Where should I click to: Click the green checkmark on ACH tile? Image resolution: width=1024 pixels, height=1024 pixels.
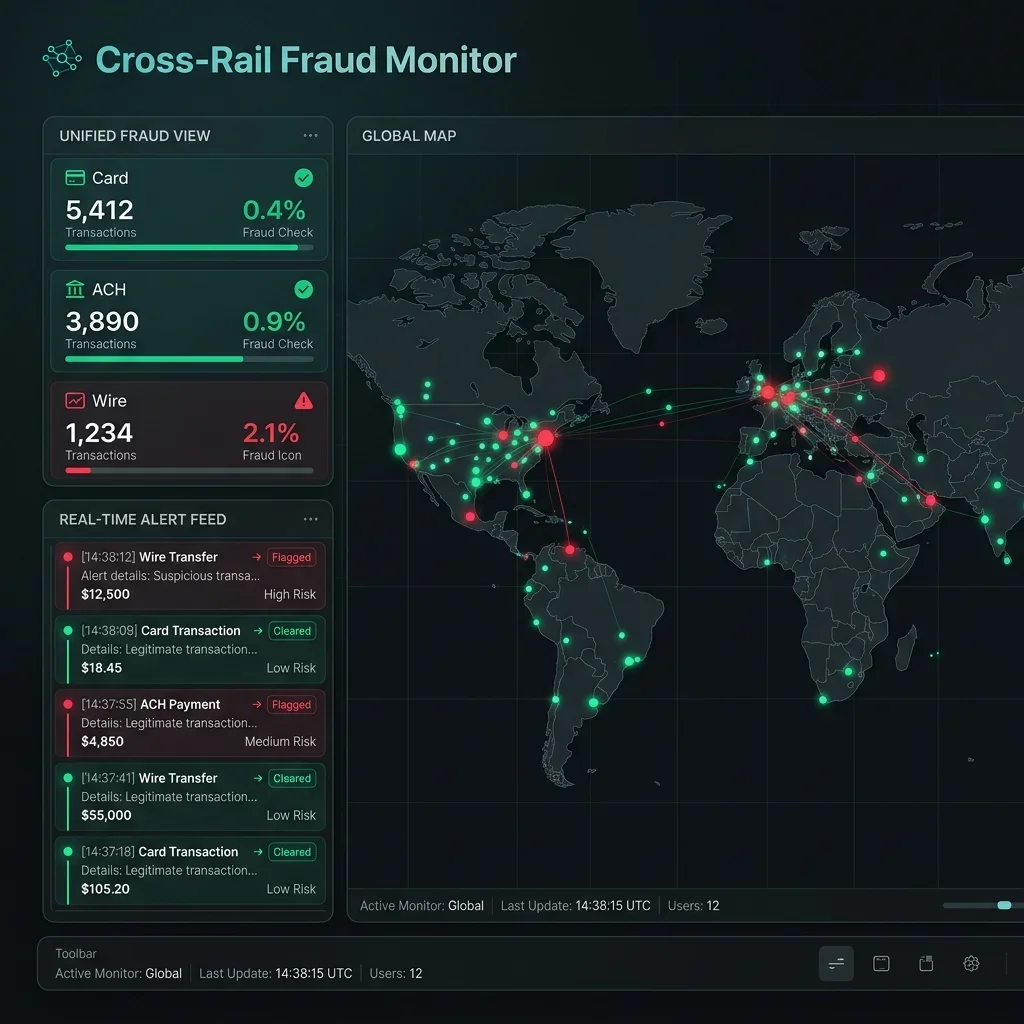coord(304,289)
